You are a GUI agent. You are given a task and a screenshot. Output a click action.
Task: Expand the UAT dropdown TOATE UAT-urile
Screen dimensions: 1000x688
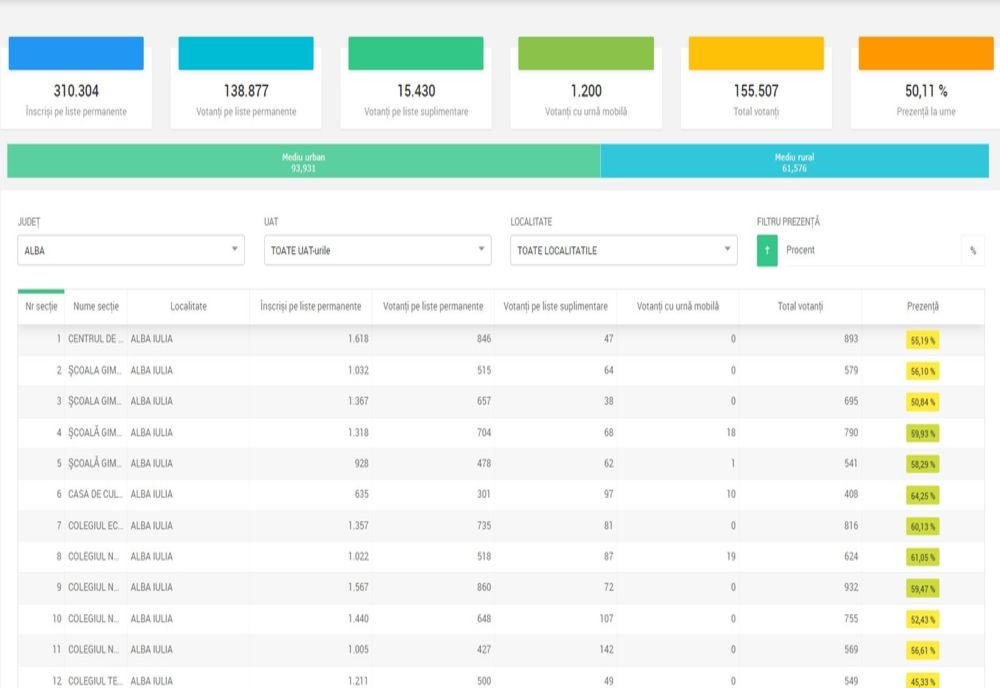(378, 250)
